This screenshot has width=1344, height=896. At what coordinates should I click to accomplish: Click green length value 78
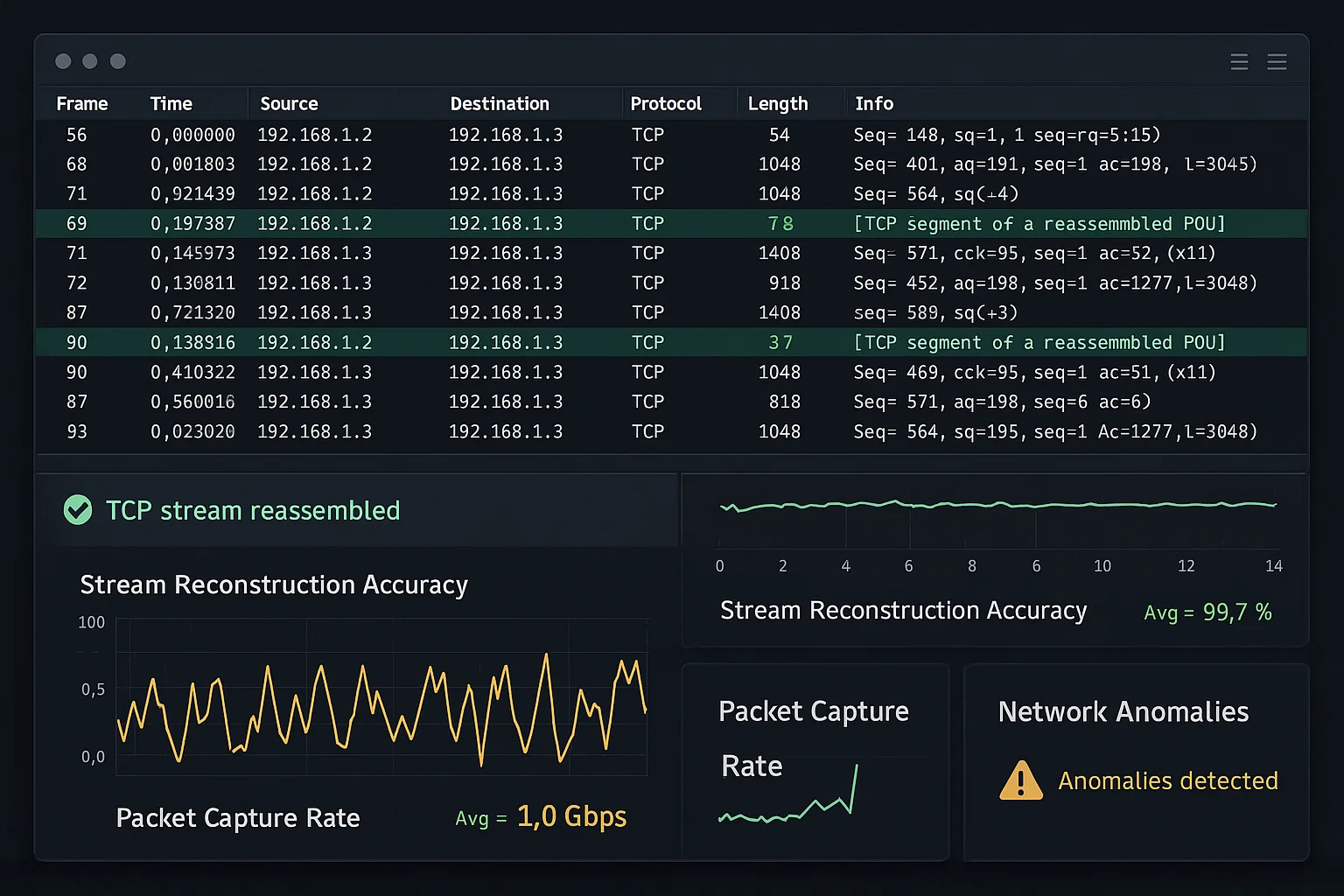pyautogui.click(x=780, y=224)
